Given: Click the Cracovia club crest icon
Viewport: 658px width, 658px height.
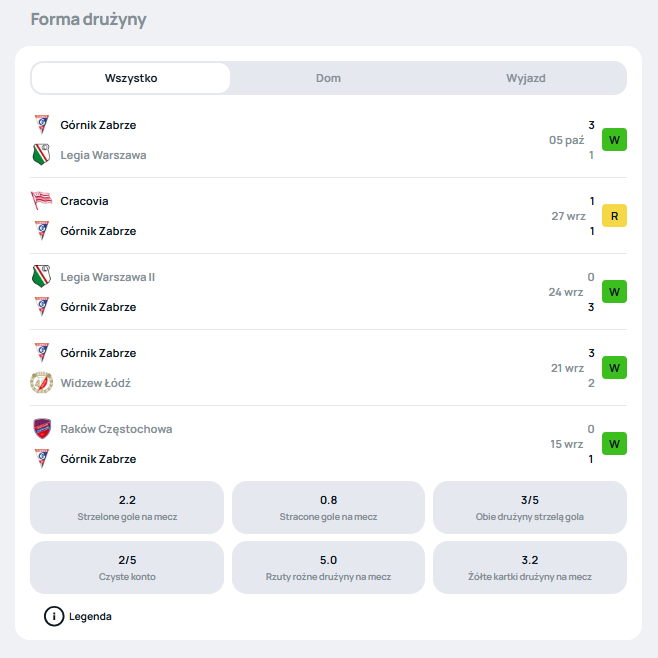Looking at the screenshot, I should [41, 201].
